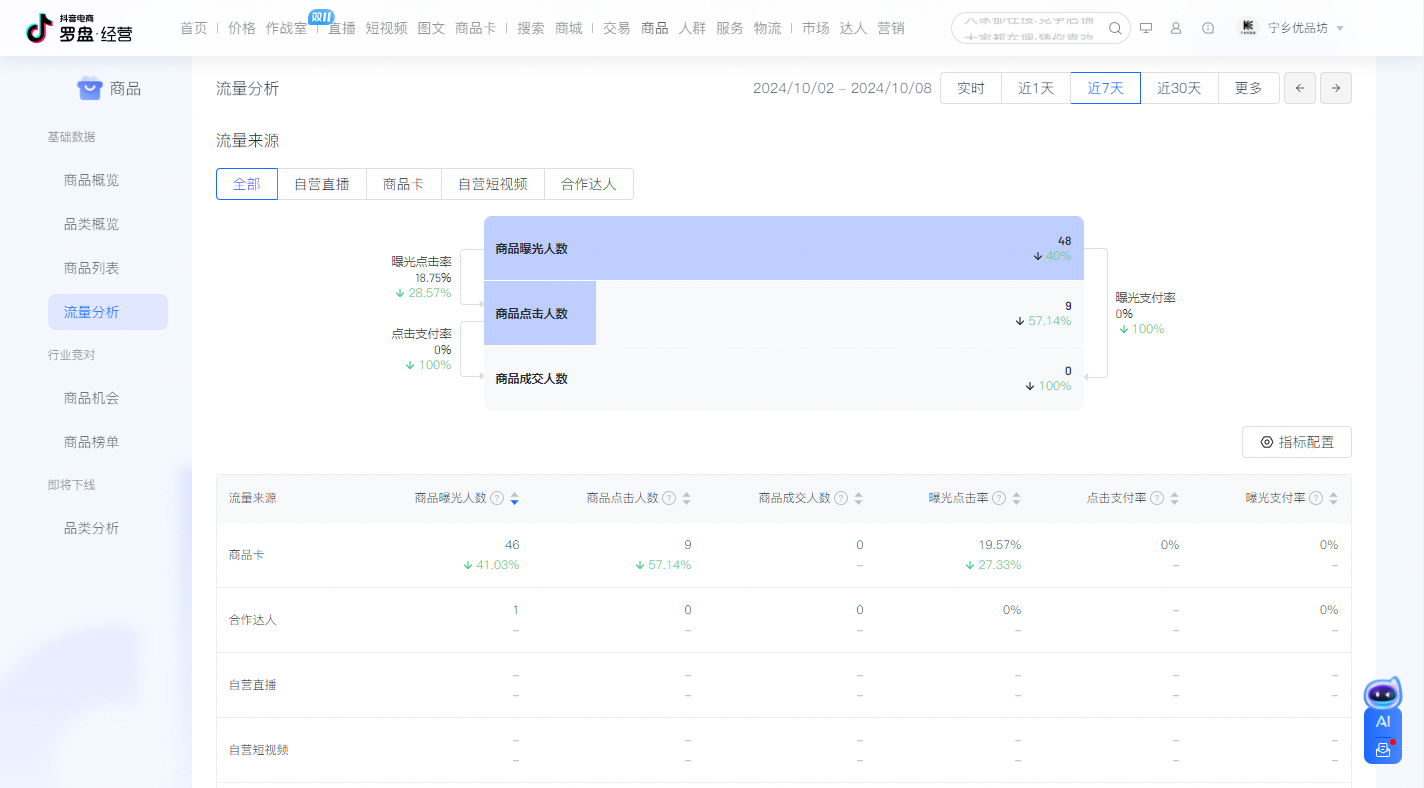Click help icon next to 商品成交人数
This screenshot has height=788, width=1424.
coord(841,498)
